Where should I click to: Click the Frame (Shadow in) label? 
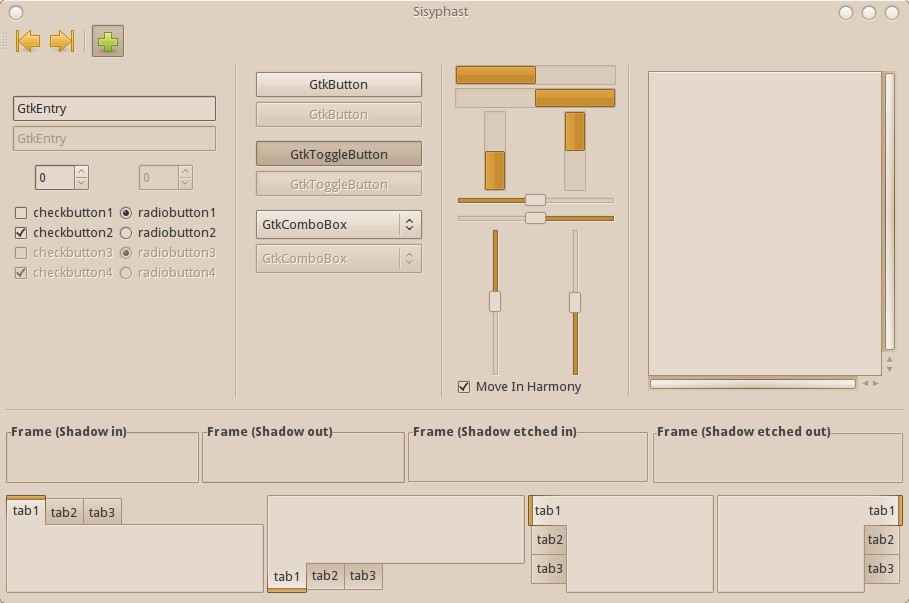click(68, 432)
